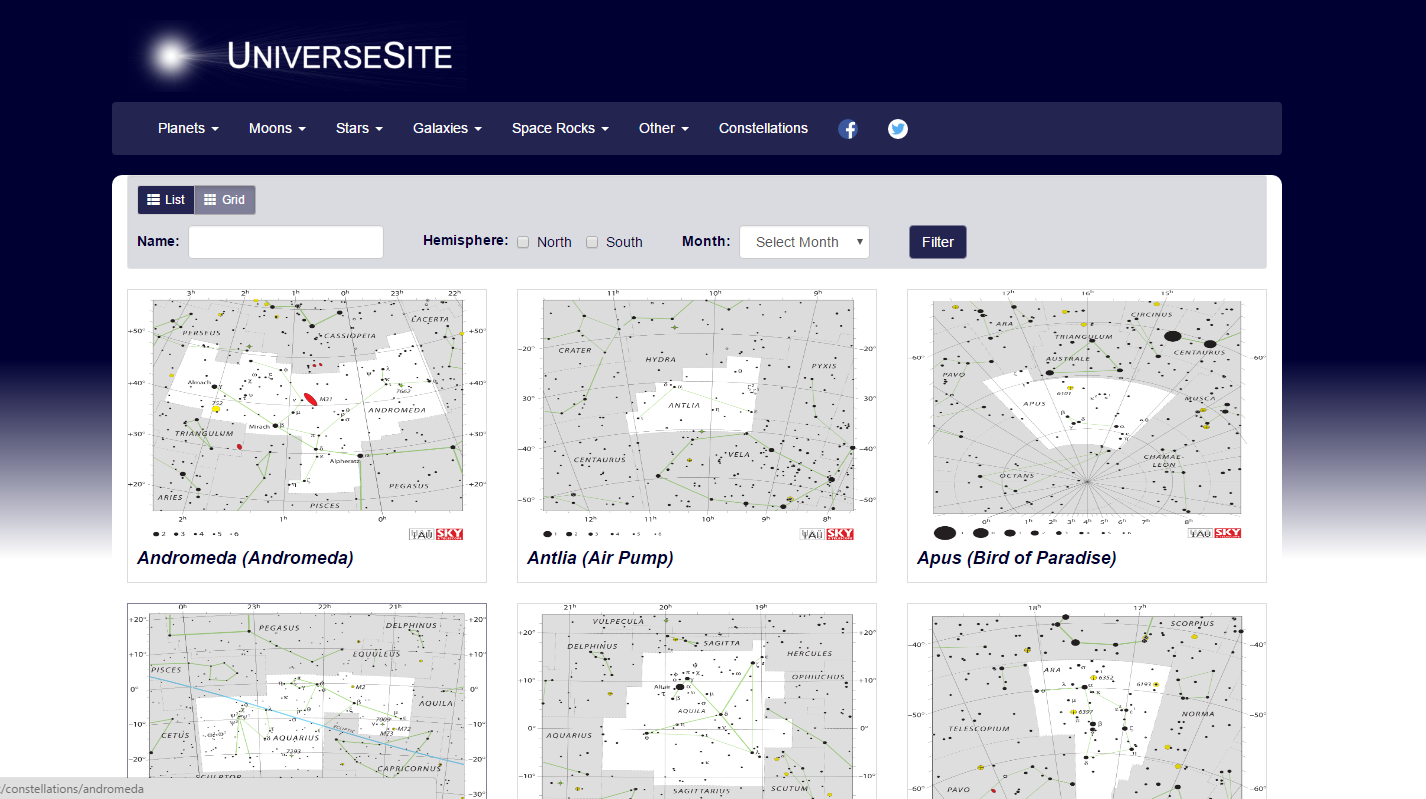Expand the Galaxies menu

(x=446, y=128)
